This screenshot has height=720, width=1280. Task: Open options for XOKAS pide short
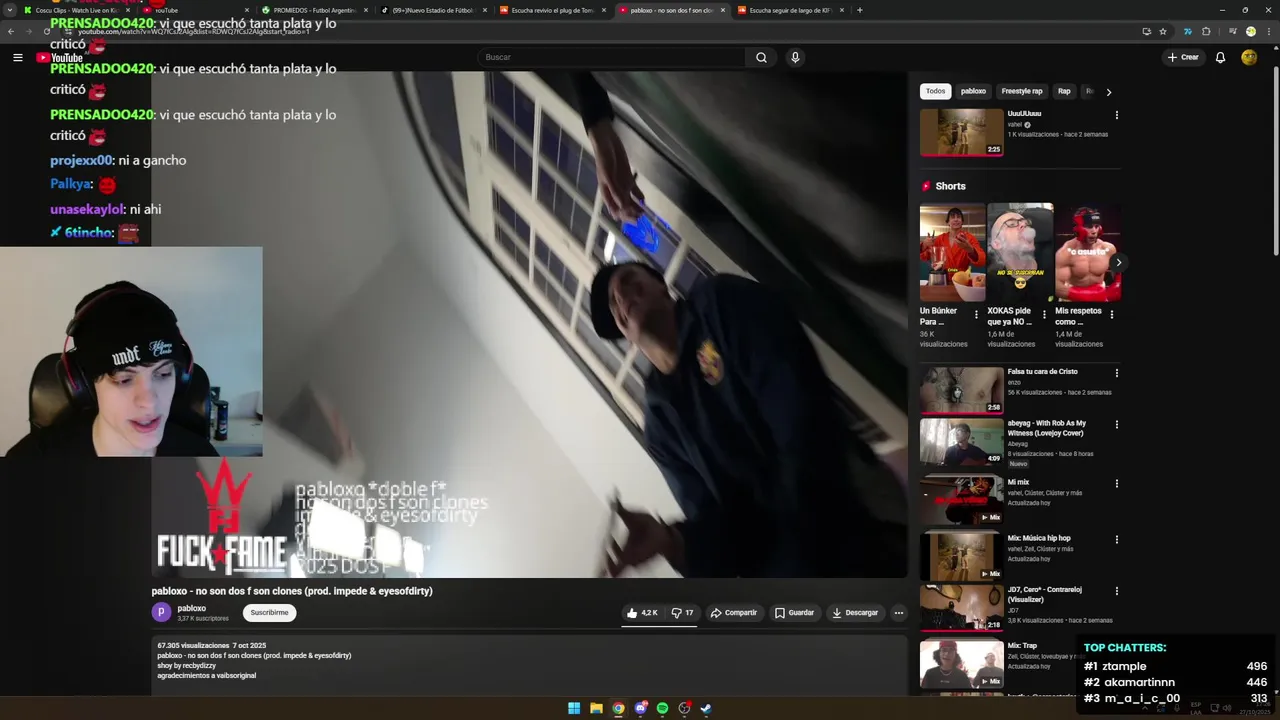(1044, 314)
